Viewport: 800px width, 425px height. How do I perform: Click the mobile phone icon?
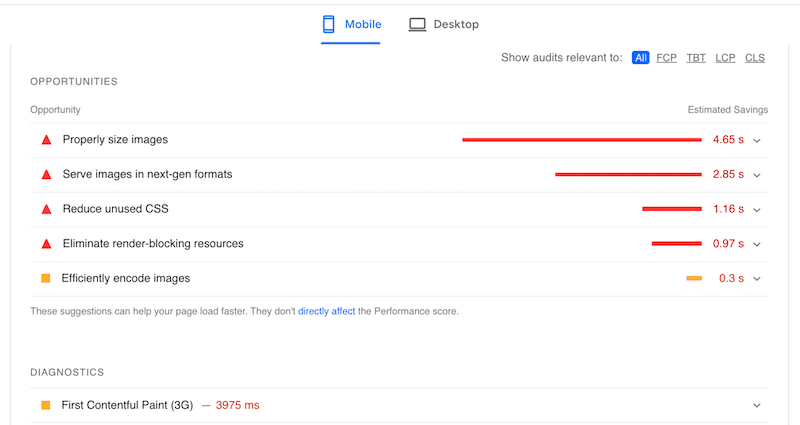point(329,24)
